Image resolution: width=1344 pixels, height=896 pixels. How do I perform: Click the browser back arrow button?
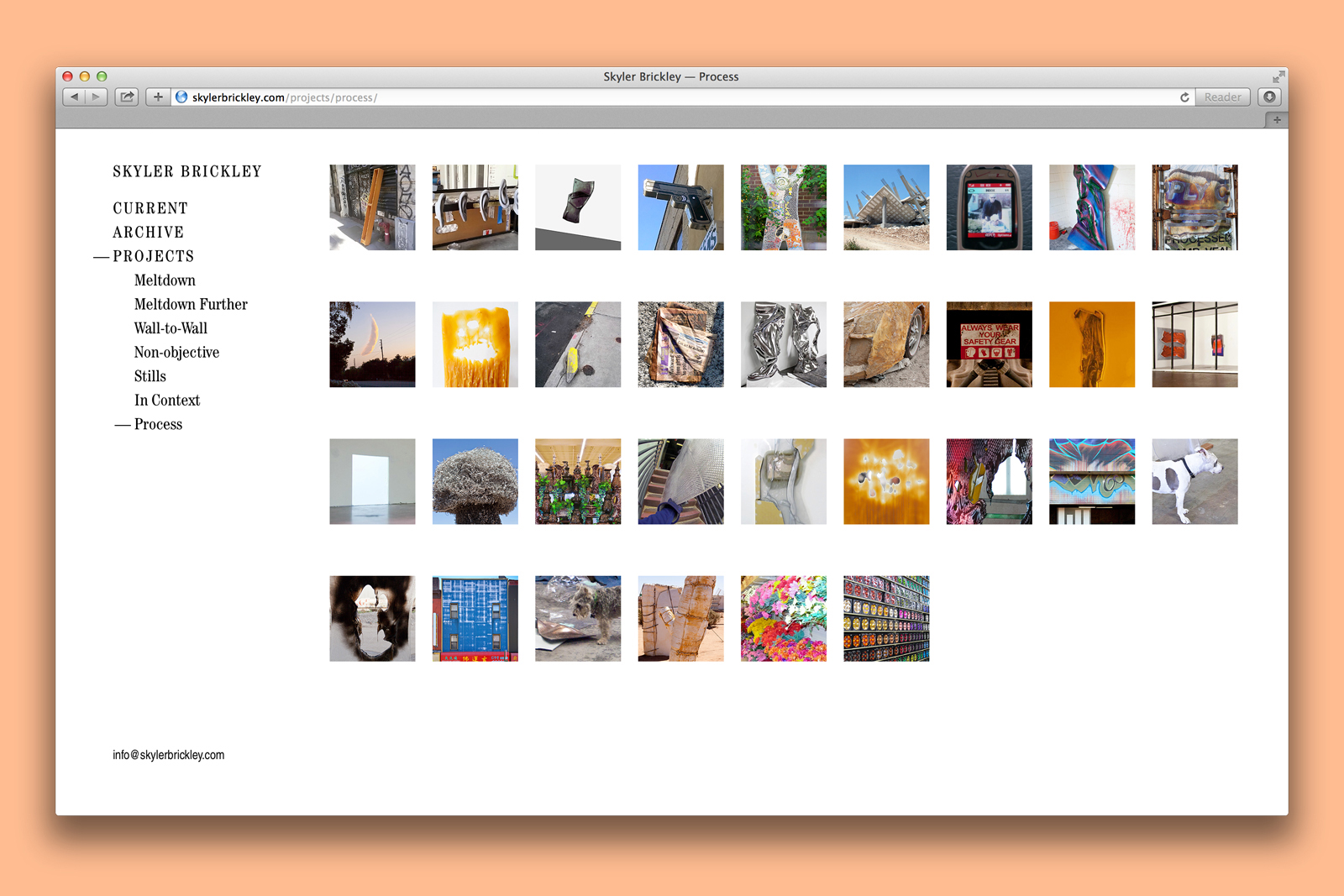(75, 97)
